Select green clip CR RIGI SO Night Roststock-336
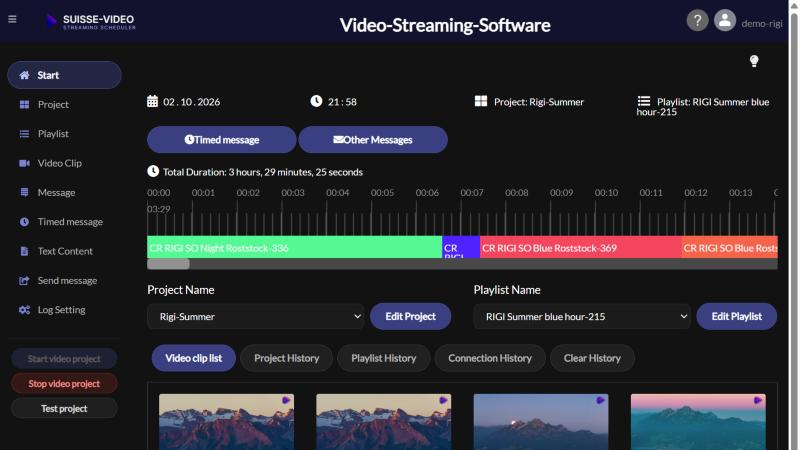Image resolution: width=800 pixels, height=450 pixels. coord(294,248)
